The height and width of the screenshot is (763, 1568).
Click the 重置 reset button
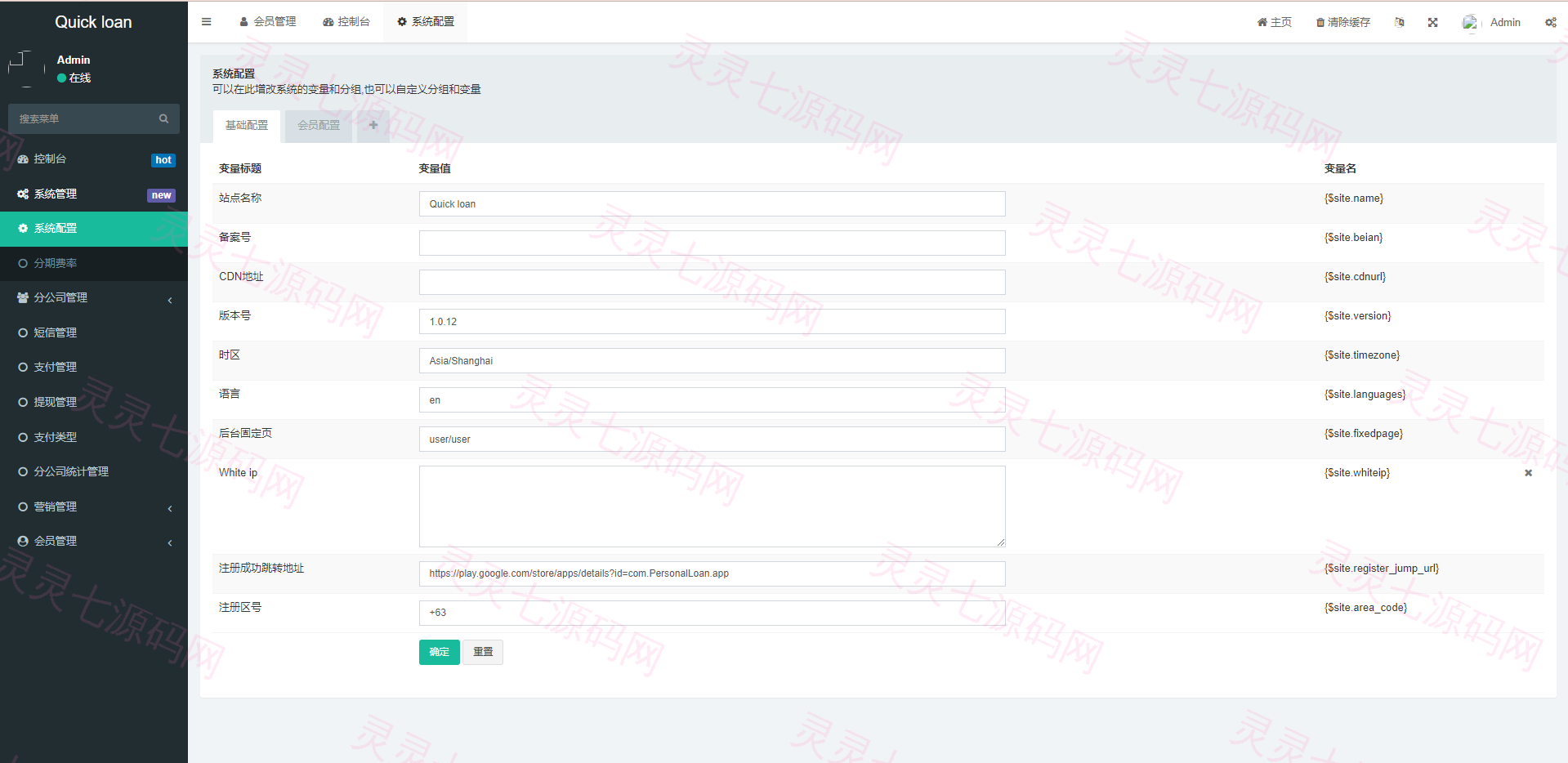483,652
